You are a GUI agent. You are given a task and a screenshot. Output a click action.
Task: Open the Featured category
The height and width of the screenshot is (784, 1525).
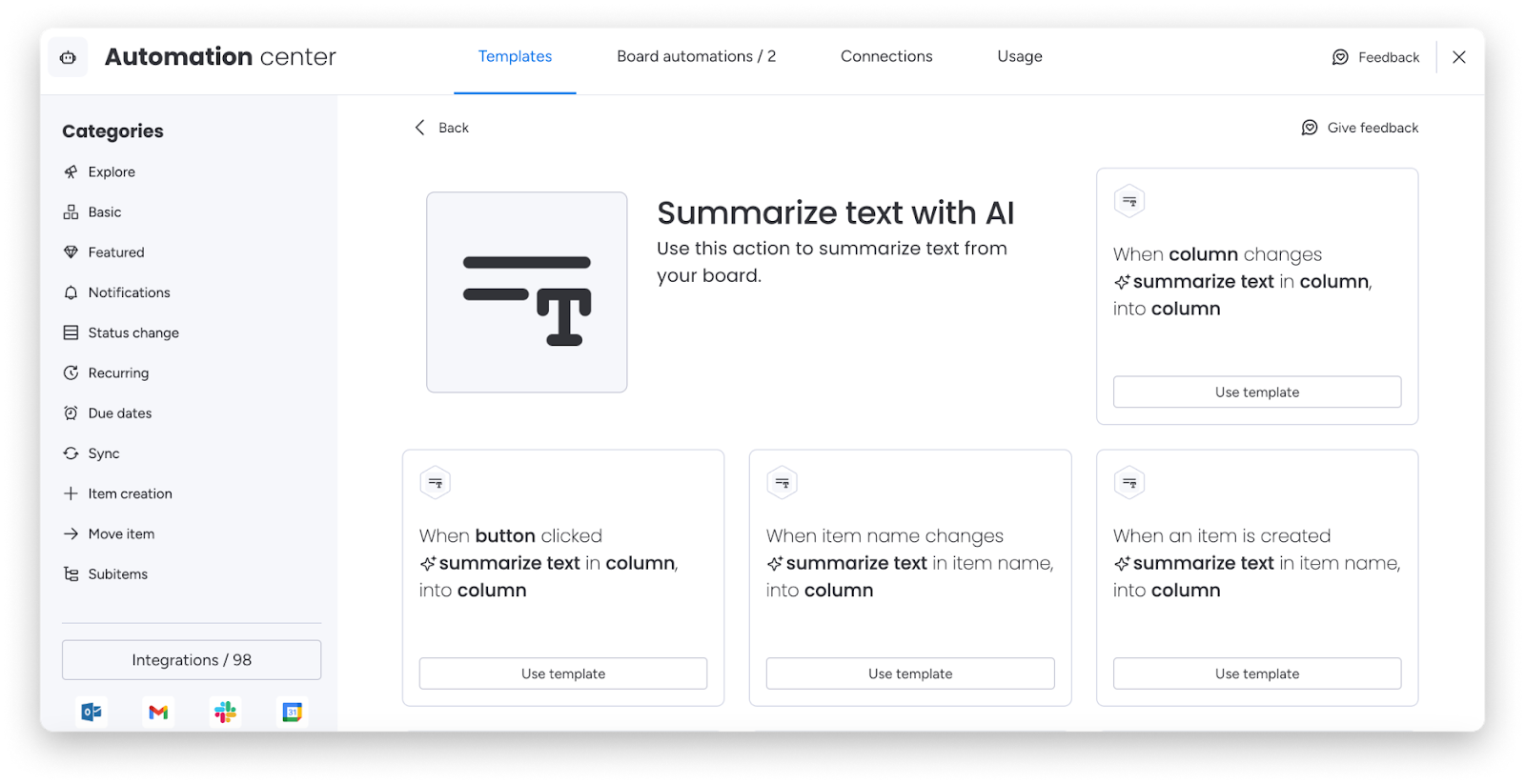click(x=104, y=252)
